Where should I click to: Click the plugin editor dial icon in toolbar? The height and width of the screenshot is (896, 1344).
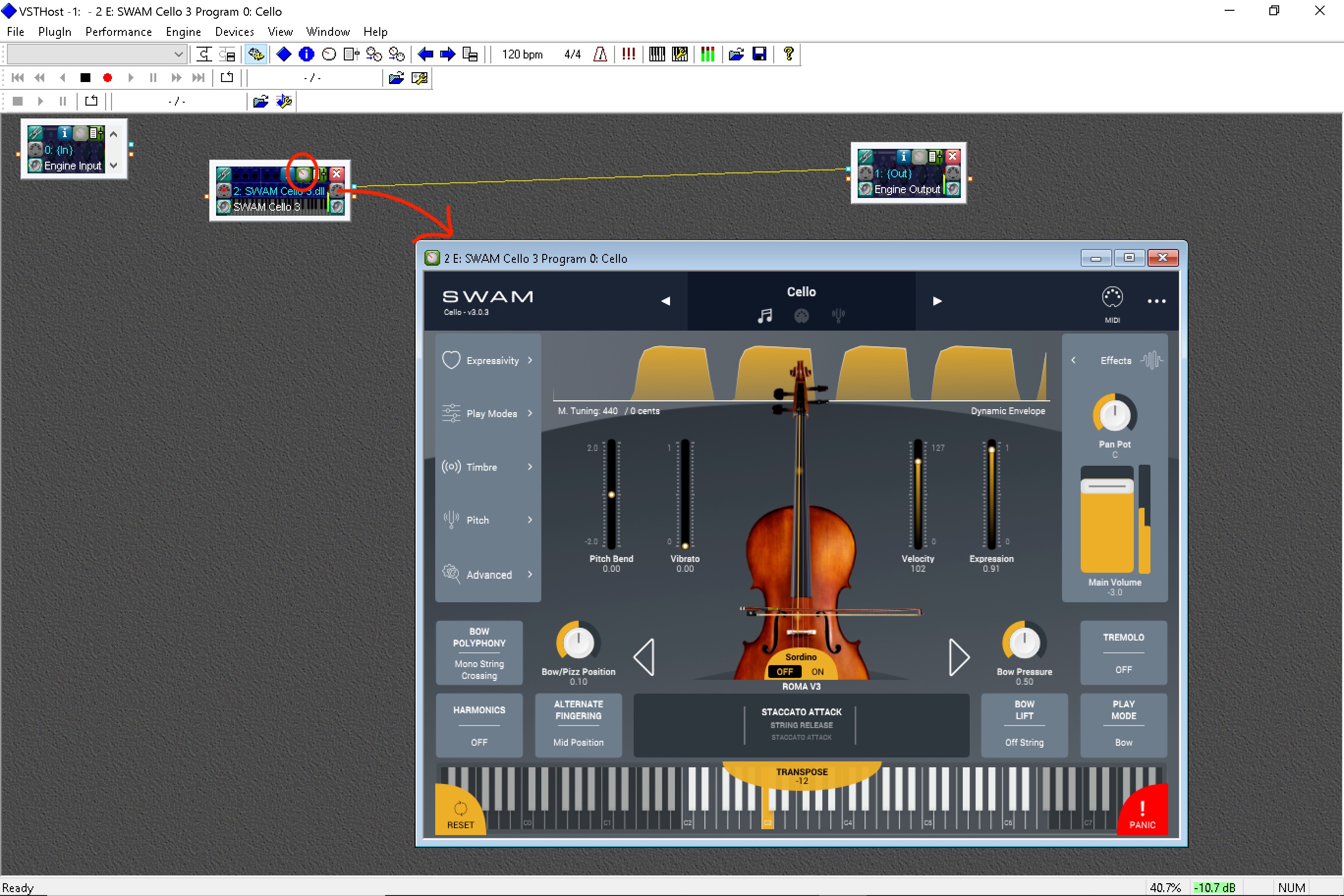point(329,55)
